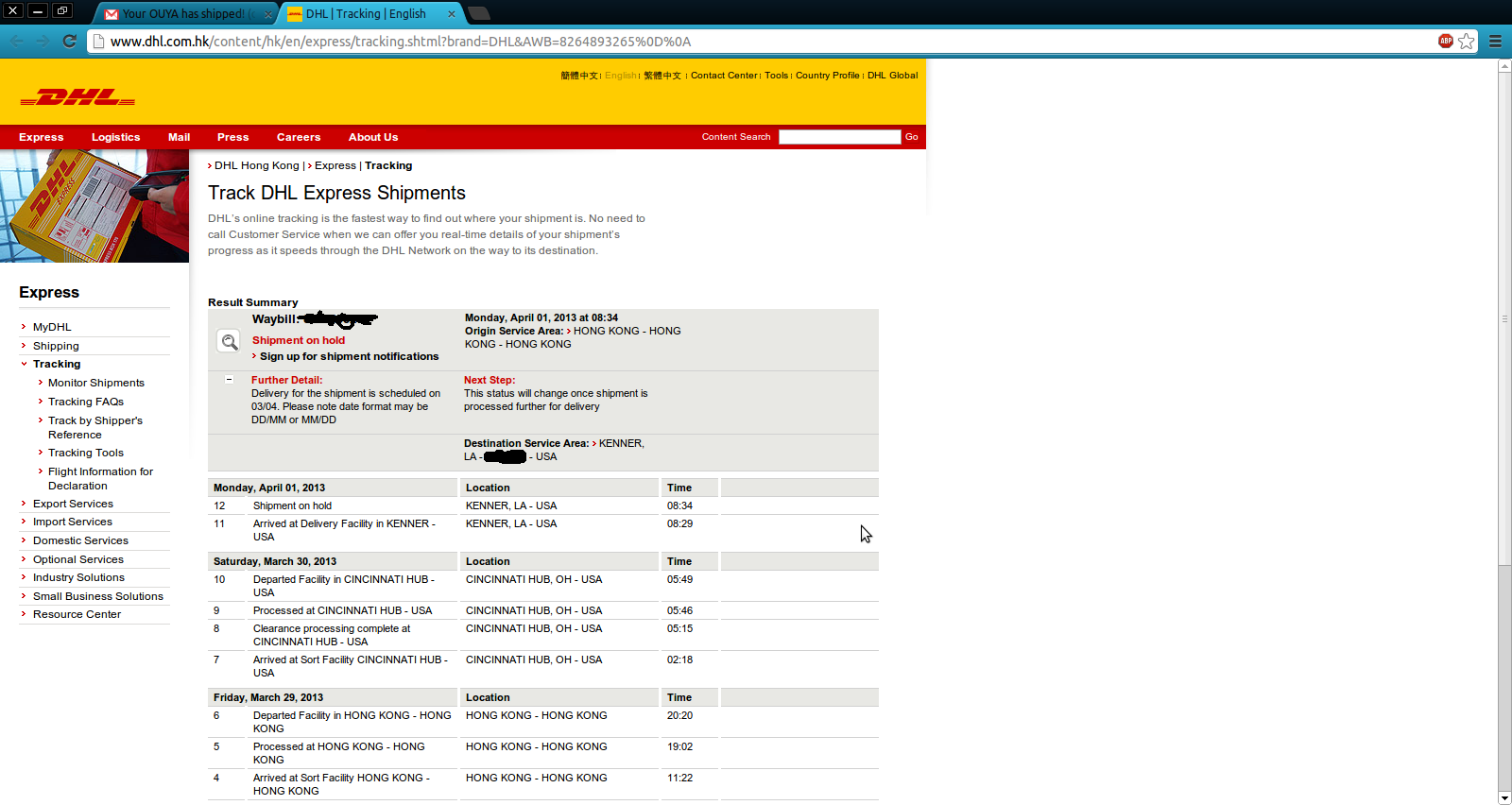Screen dimensions: 1512x805
Task: Open the Adblock Plus extension icon
Action: pos(1445,41)
